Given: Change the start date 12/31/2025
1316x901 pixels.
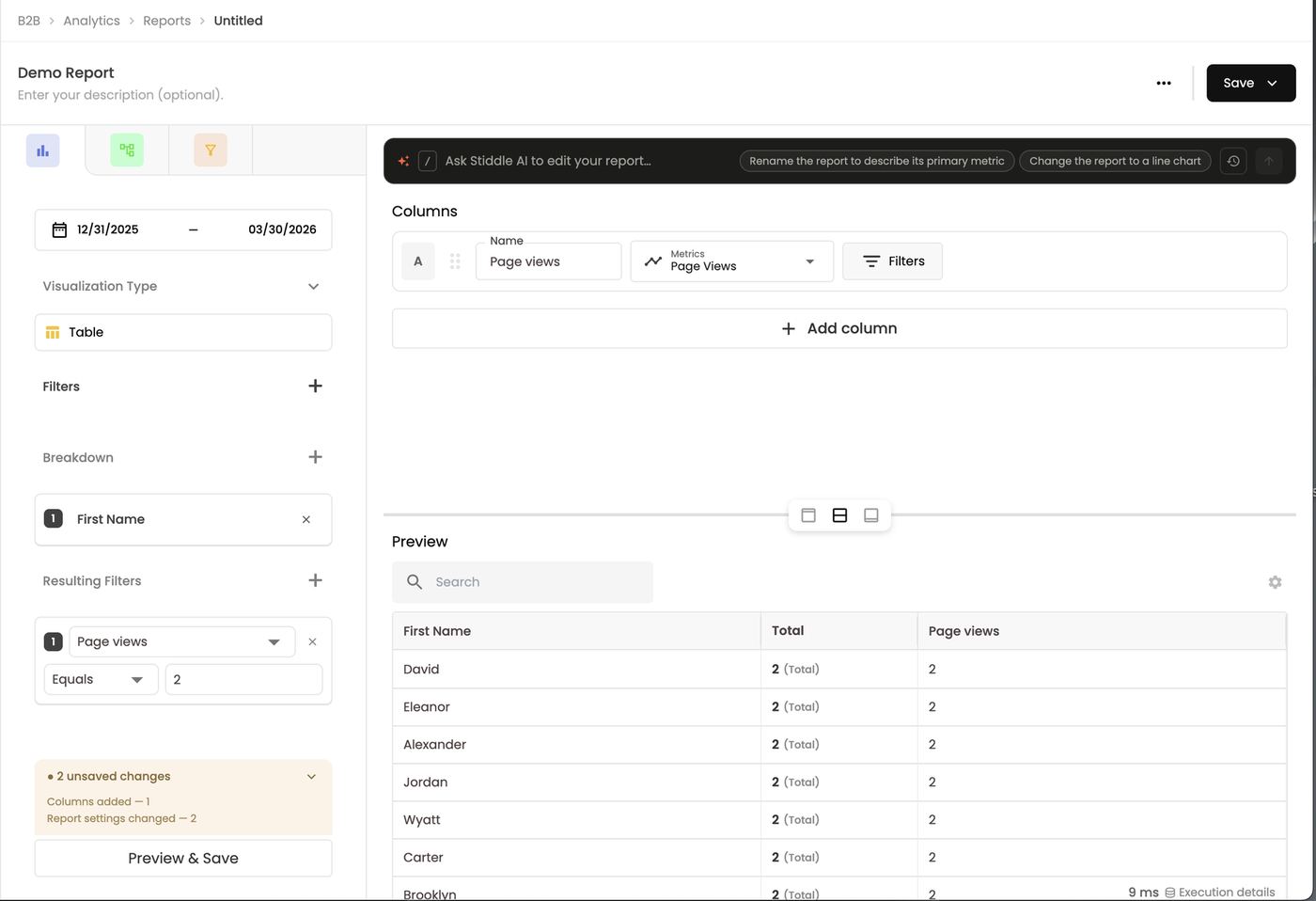Looking at the screenshot, I should (x=108, y=229).
